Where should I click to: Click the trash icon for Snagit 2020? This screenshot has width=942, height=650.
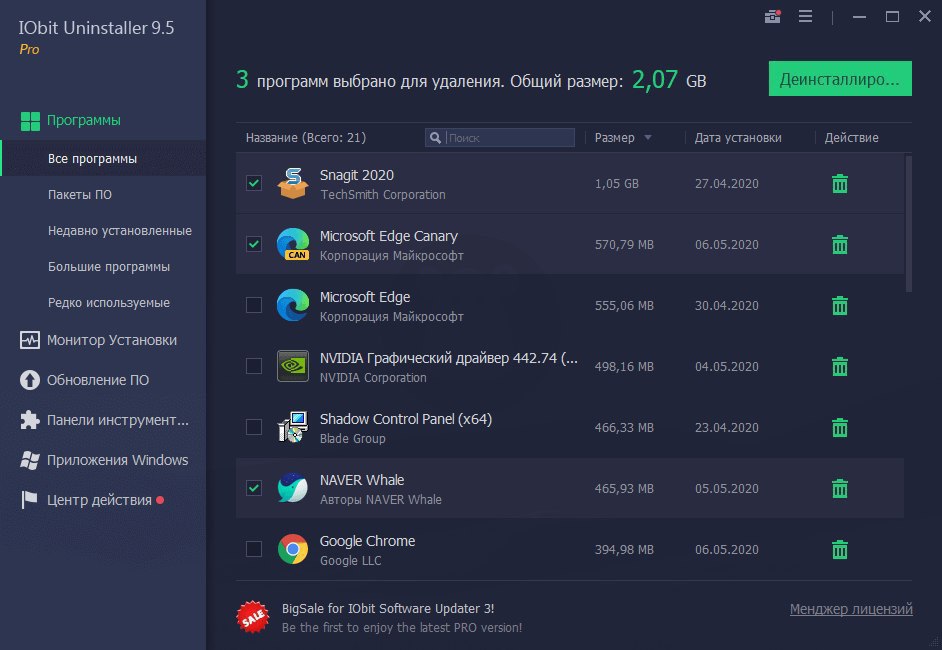click(840, 183)
